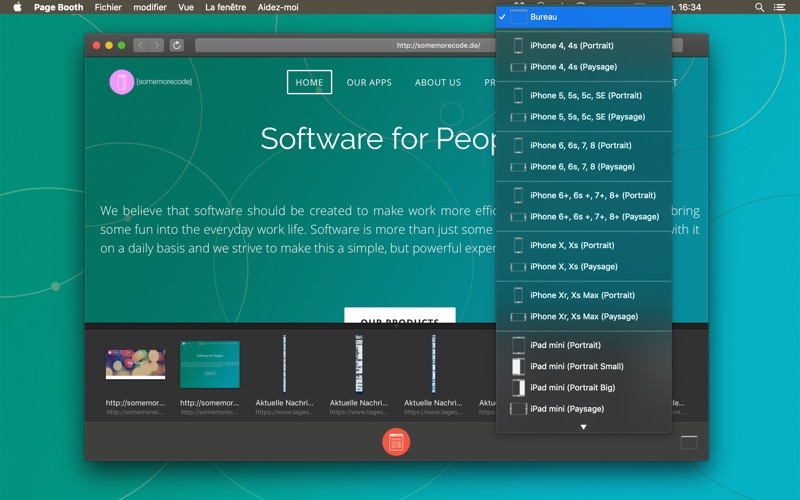Open the Vue menu

pos(186,7)
